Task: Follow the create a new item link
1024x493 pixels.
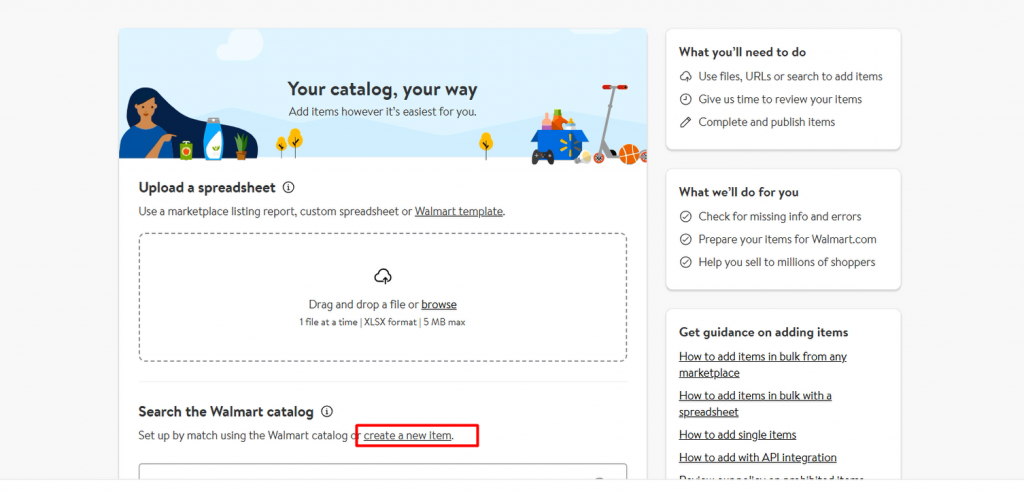Action: point(408,435)
